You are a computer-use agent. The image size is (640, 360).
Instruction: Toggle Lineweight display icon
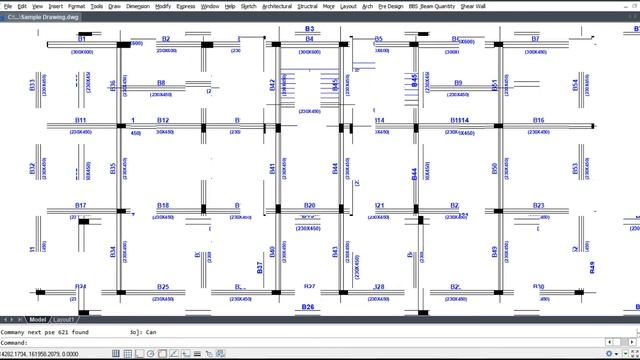click(197, 353)
